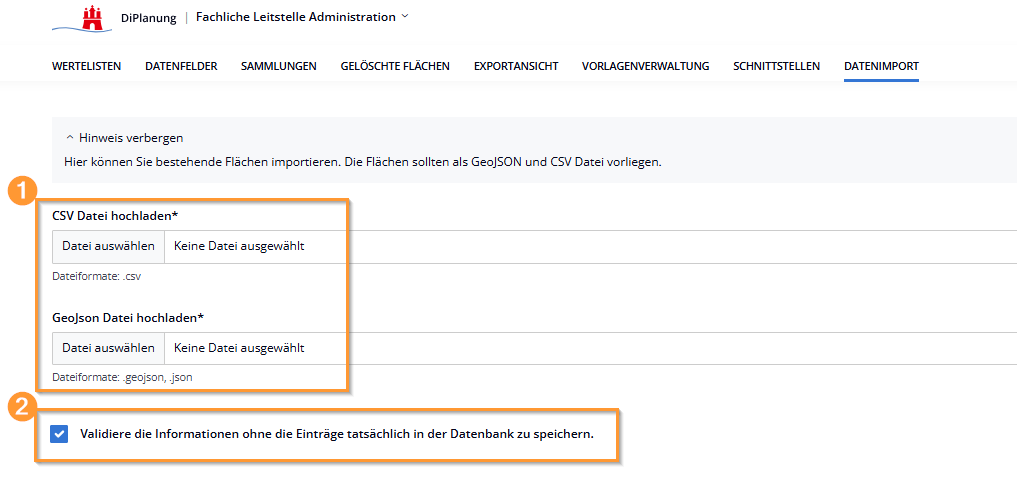
Task: Select the Datenimport tab
Action: [881, 66]
